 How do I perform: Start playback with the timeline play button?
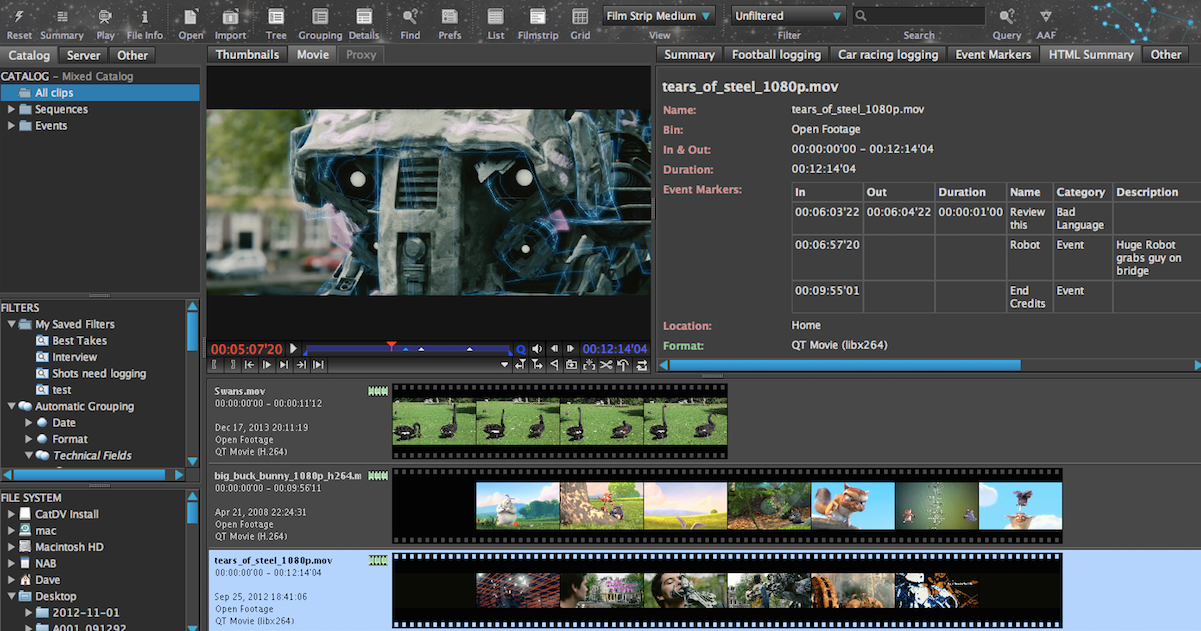pos(294,349)
